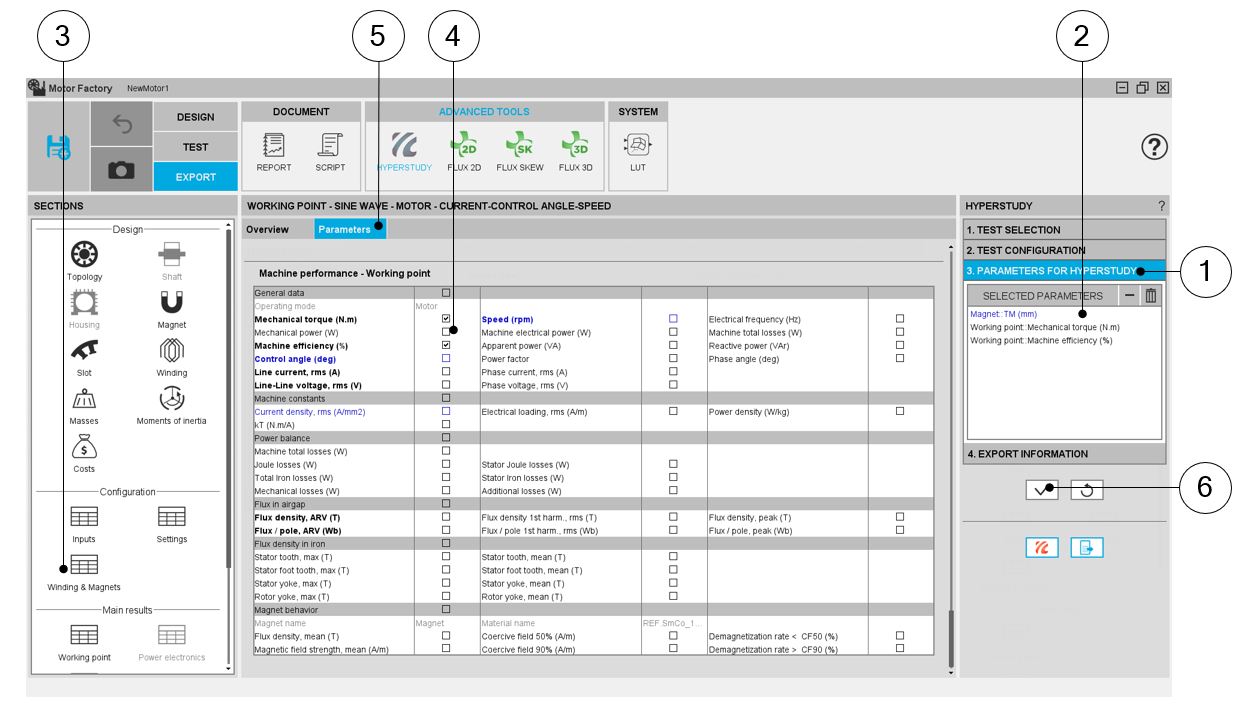This screenshot has width=1248, height=709.
Task: Uncheck the Mechanical torque (N.m) checkbox
Action: tap(446, 319)
